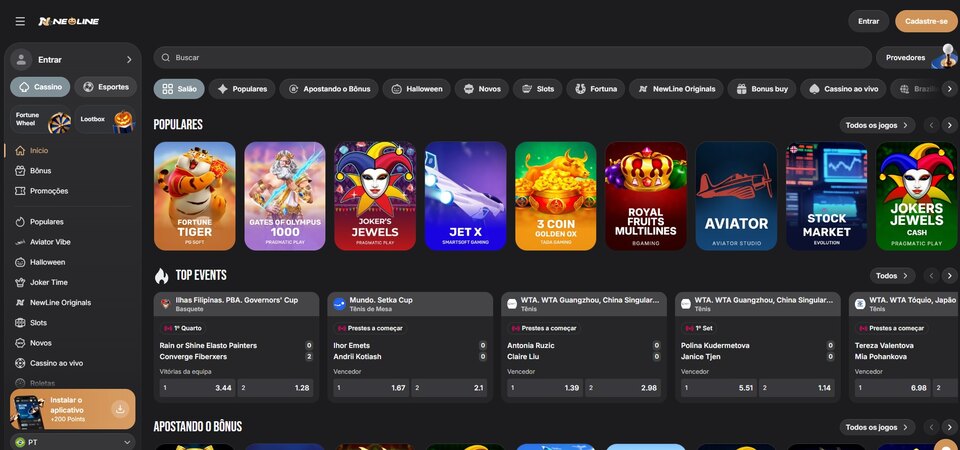Click the Entrar button in header
This screenshot has width=960, height=450.
click(x=868, y=21)
